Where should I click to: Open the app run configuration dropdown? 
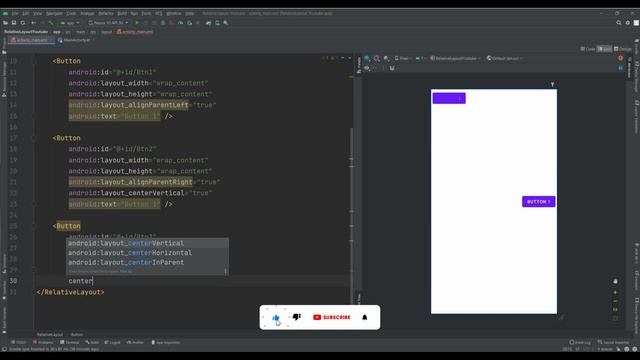[70, 23]
